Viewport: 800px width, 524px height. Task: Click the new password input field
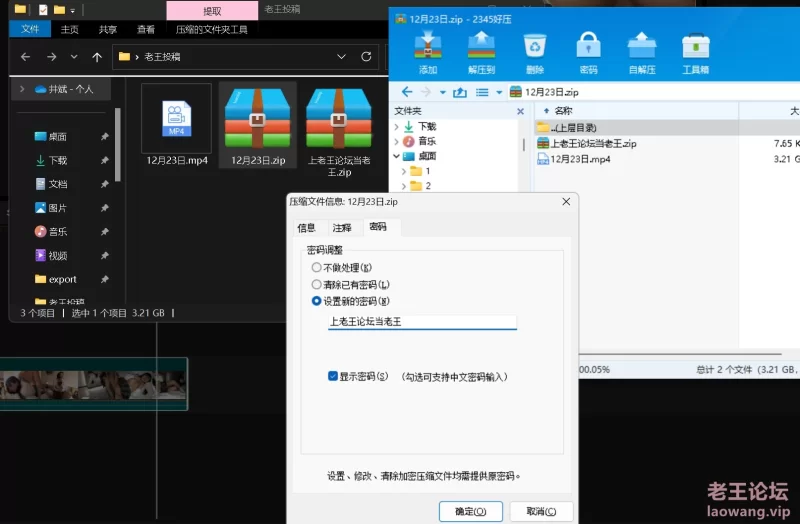[x=421, y=322]
